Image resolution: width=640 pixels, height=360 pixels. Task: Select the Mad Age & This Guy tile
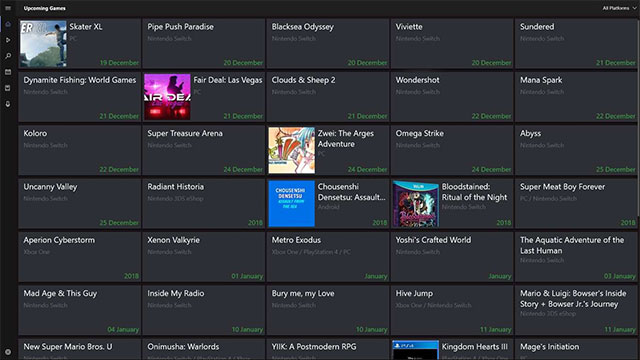80,311
